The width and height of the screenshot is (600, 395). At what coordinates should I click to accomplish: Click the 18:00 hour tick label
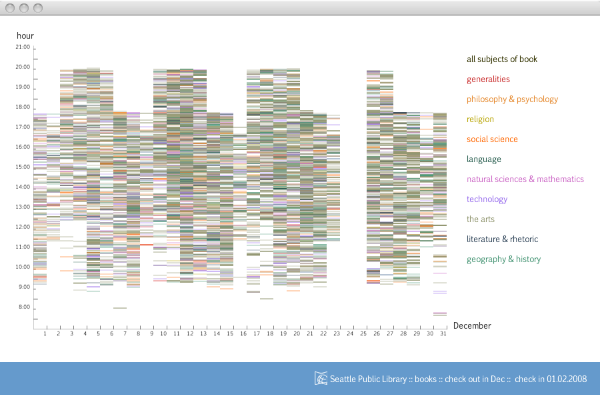(23, 107)
